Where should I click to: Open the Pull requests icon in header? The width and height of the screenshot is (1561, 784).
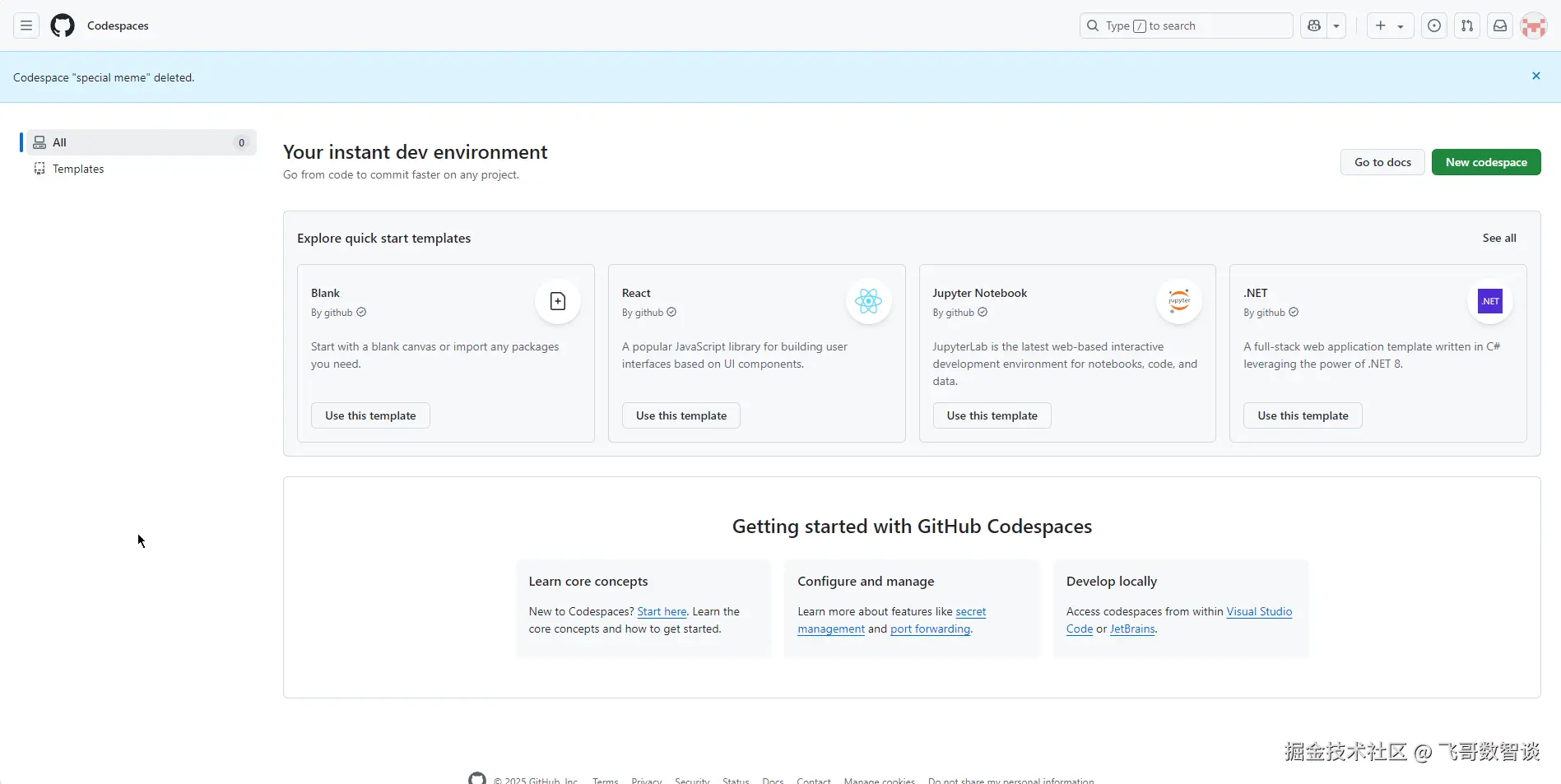coord(1467,26)
